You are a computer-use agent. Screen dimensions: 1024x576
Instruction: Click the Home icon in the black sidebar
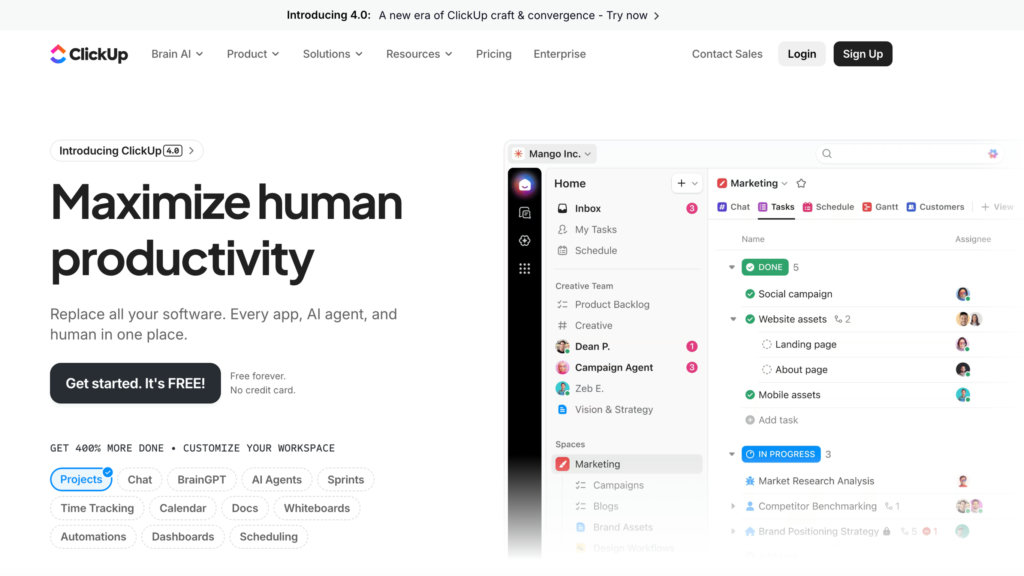pos(525,184)
